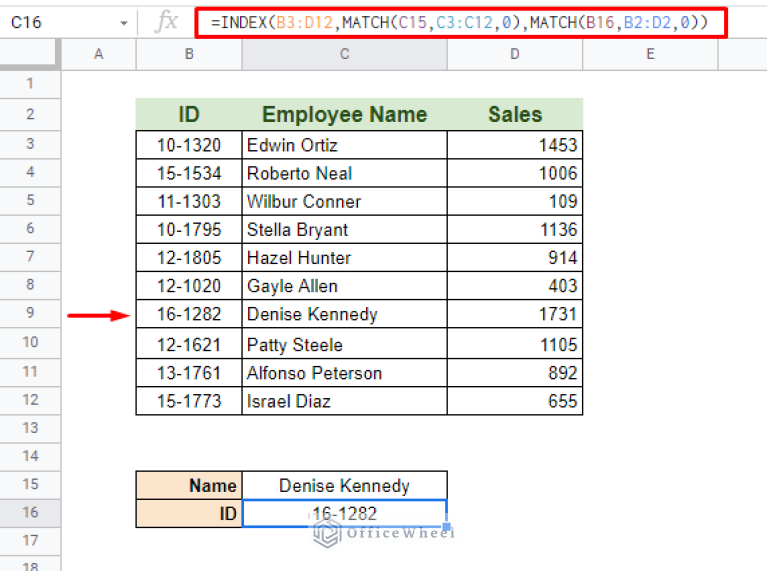Select the Edwin Ortiz name cell
Screen dimensions: 767x571
pyautogui.click(x=344, y=145)
